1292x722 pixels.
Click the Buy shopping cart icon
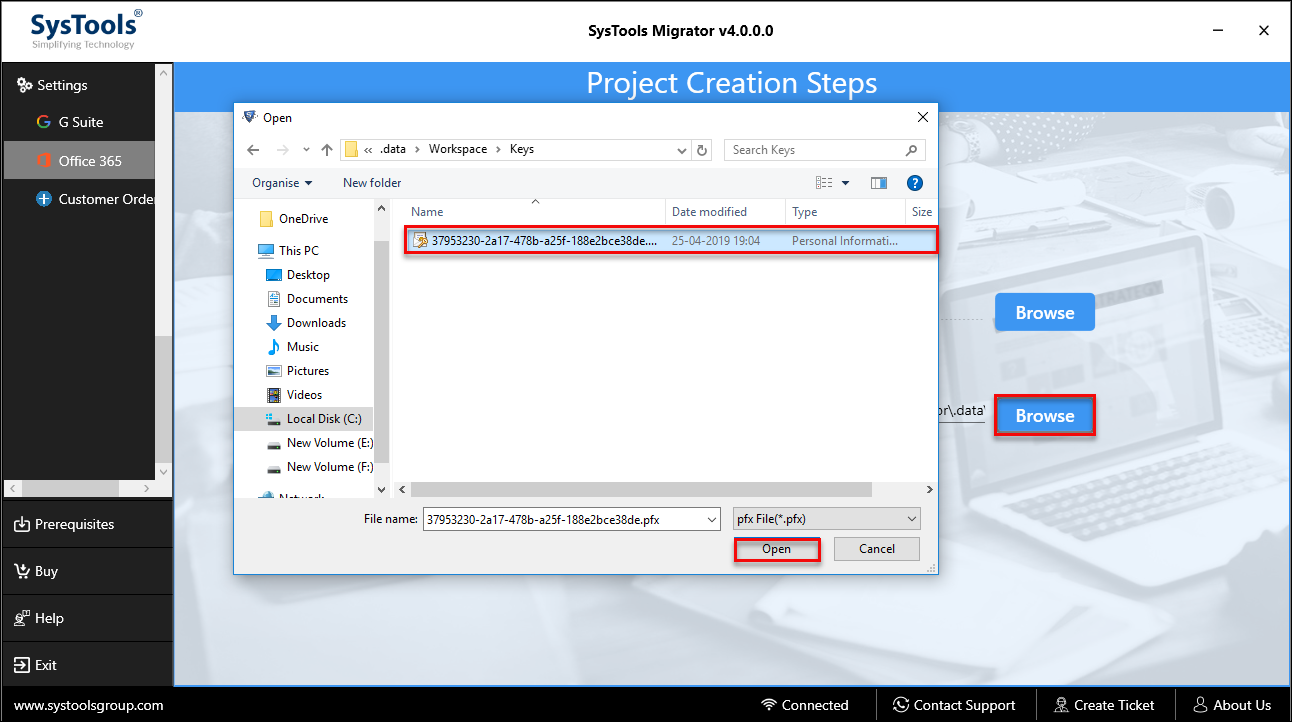click(22, 571)
